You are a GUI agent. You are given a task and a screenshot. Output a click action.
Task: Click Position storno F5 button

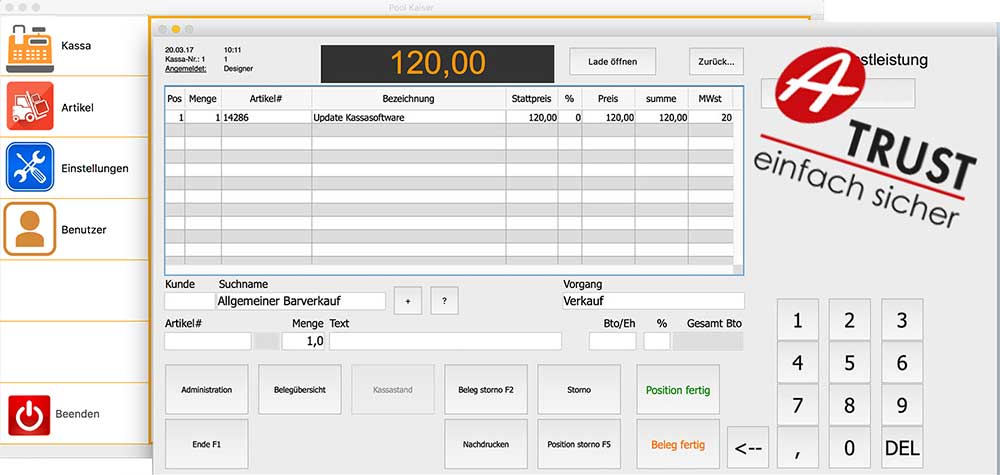579,444
